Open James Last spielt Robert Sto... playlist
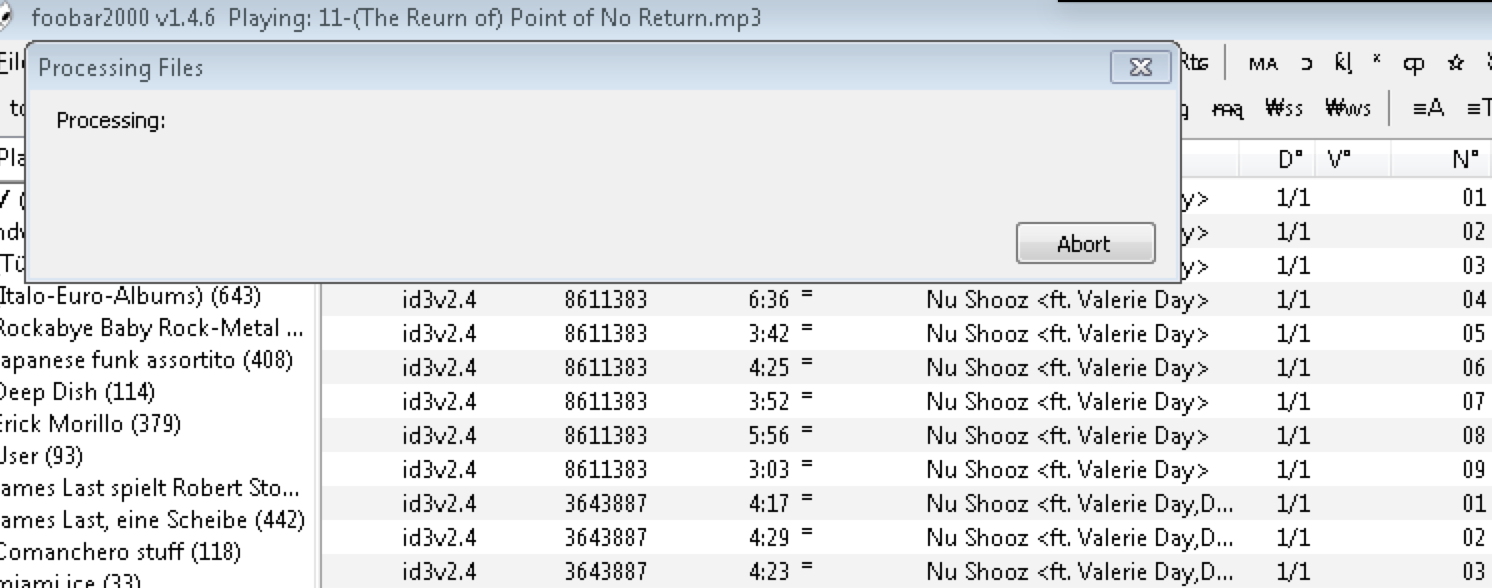 150,488
